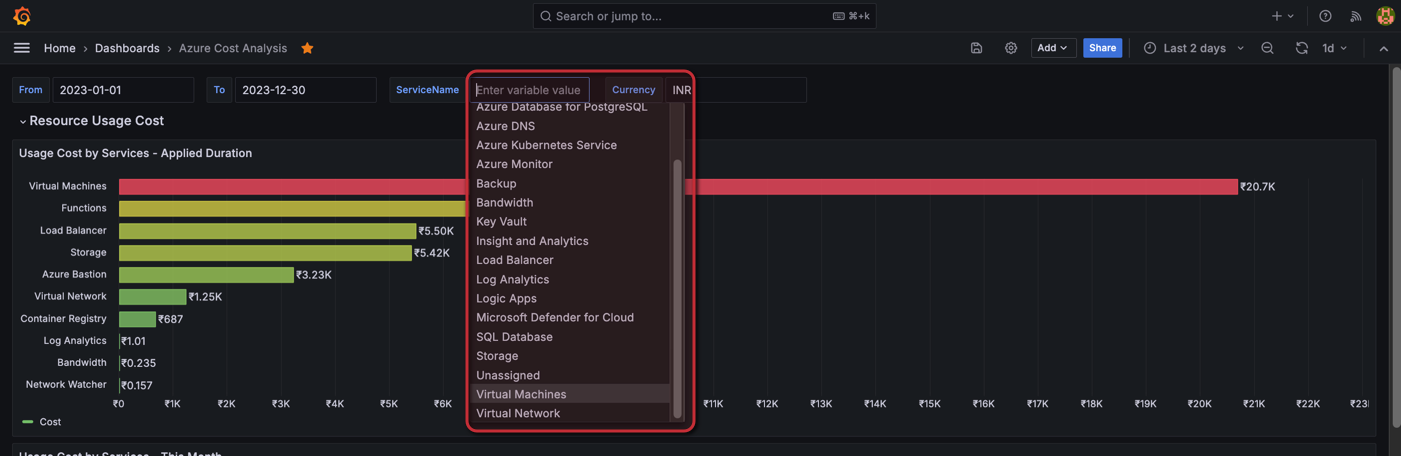Select Azure Database for PostgreSQL option
The height and width of the screenshot is (456, 1401).
tap(570, 106)
